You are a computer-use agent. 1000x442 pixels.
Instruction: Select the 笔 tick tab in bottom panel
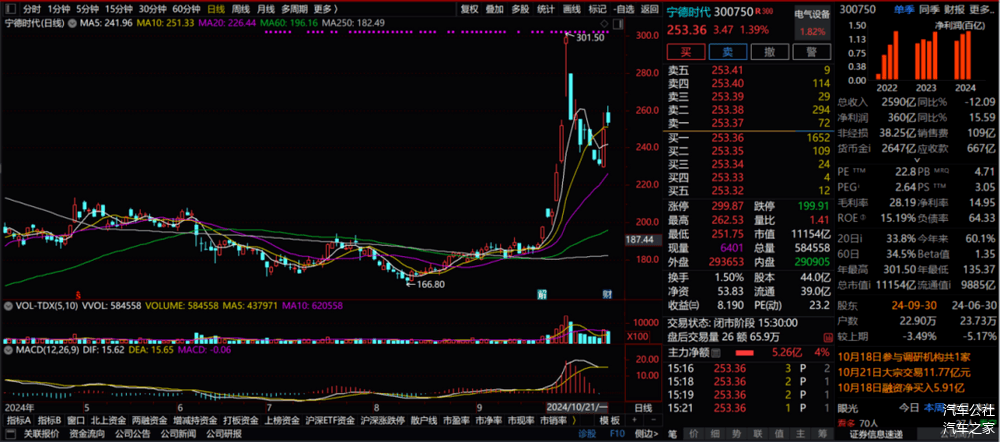pos(672,434)
